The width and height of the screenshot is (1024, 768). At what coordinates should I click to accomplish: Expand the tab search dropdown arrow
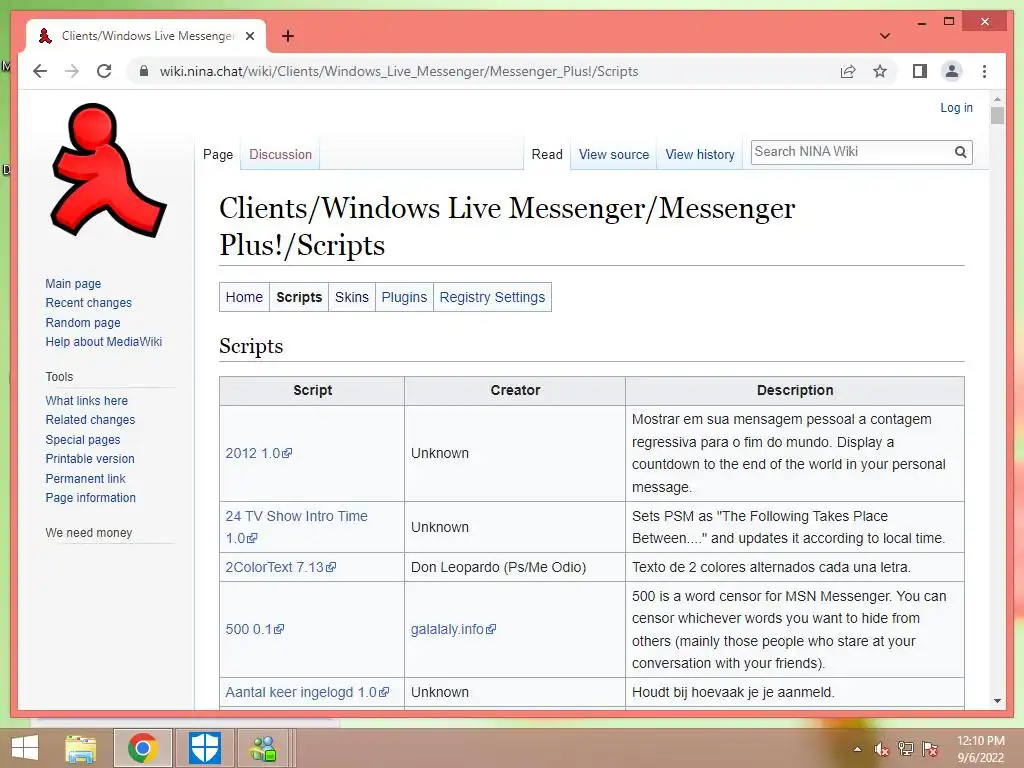pyautogui.click(x=884, y=36)
